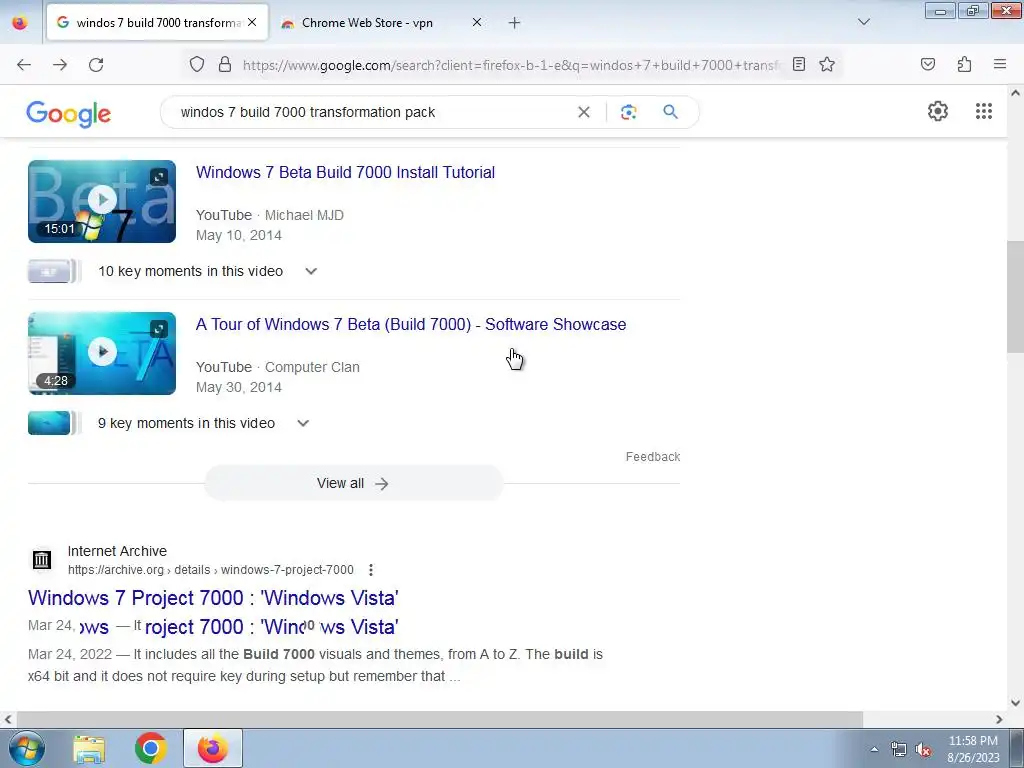Show hidden system tray icons

tap(874, 749)
